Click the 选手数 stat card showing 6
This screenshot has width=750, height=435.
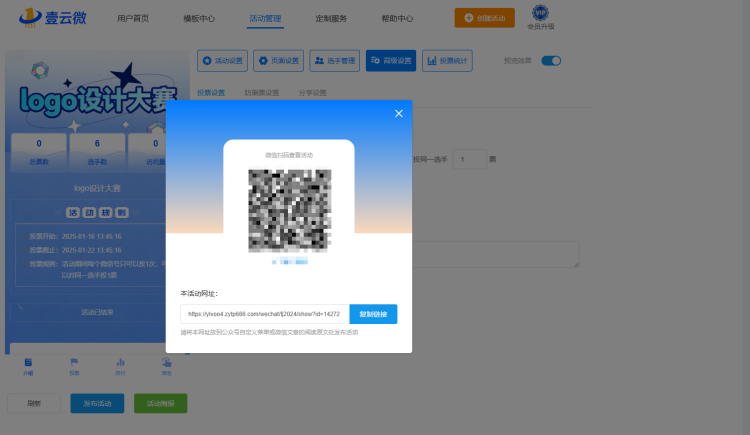pos(97,152)
